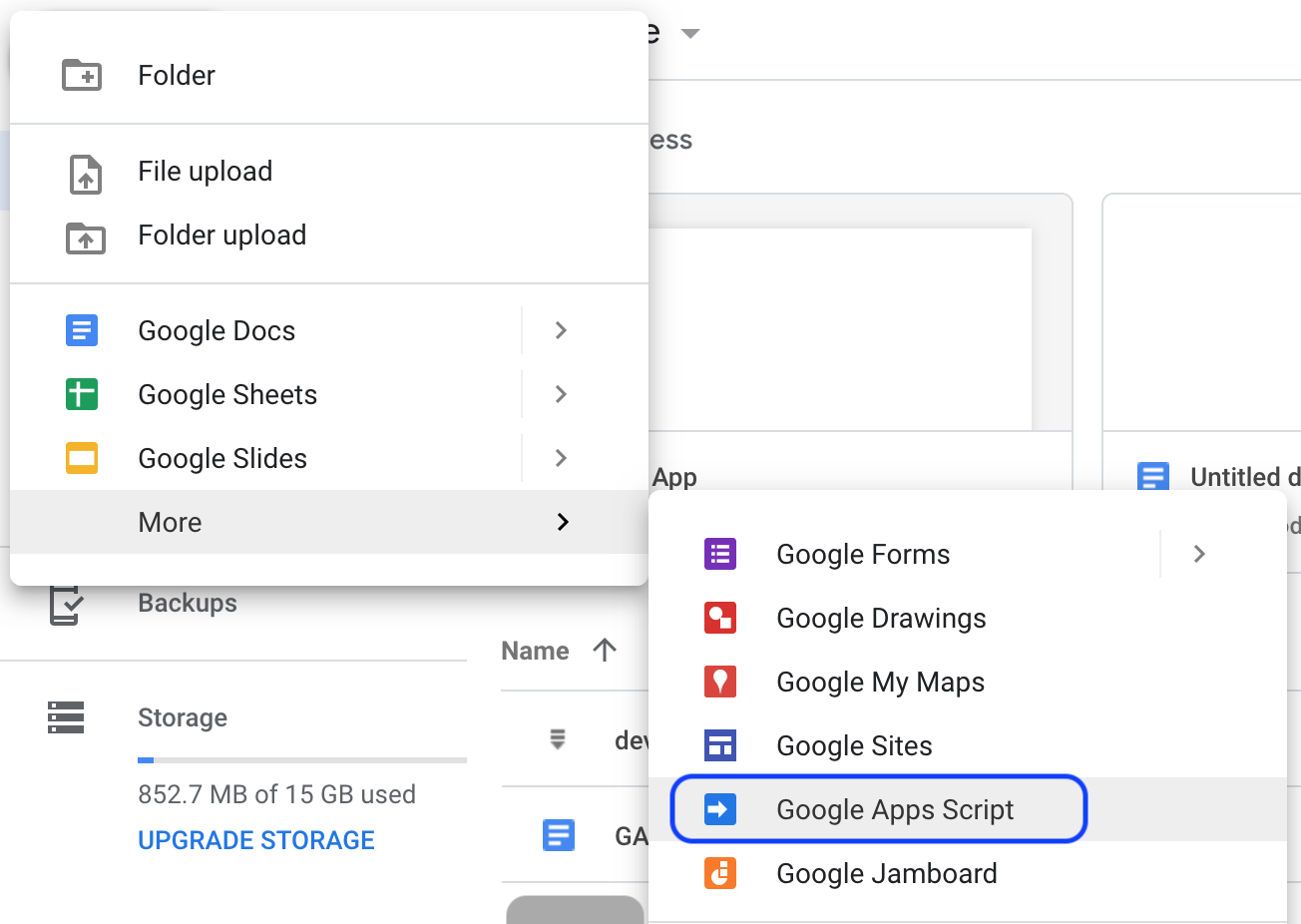This screenshot has height=924, width=1301.
Task: Click the purple Google Forms icon
Action: coord(720,554)
